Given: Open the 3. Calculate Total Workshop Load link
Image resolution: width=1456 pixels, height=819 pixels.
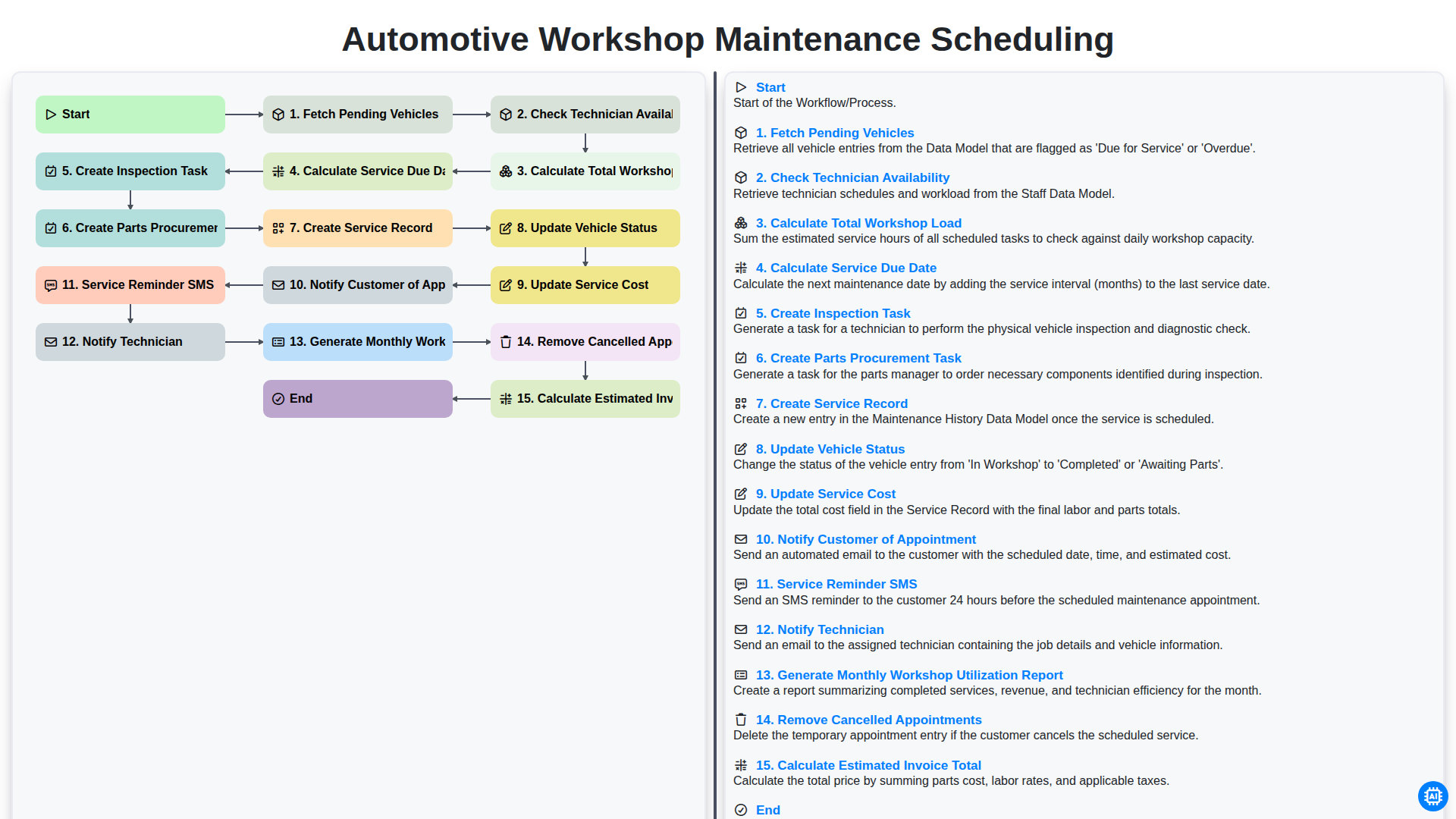Looking at the screenshot, I should (858, 223).
